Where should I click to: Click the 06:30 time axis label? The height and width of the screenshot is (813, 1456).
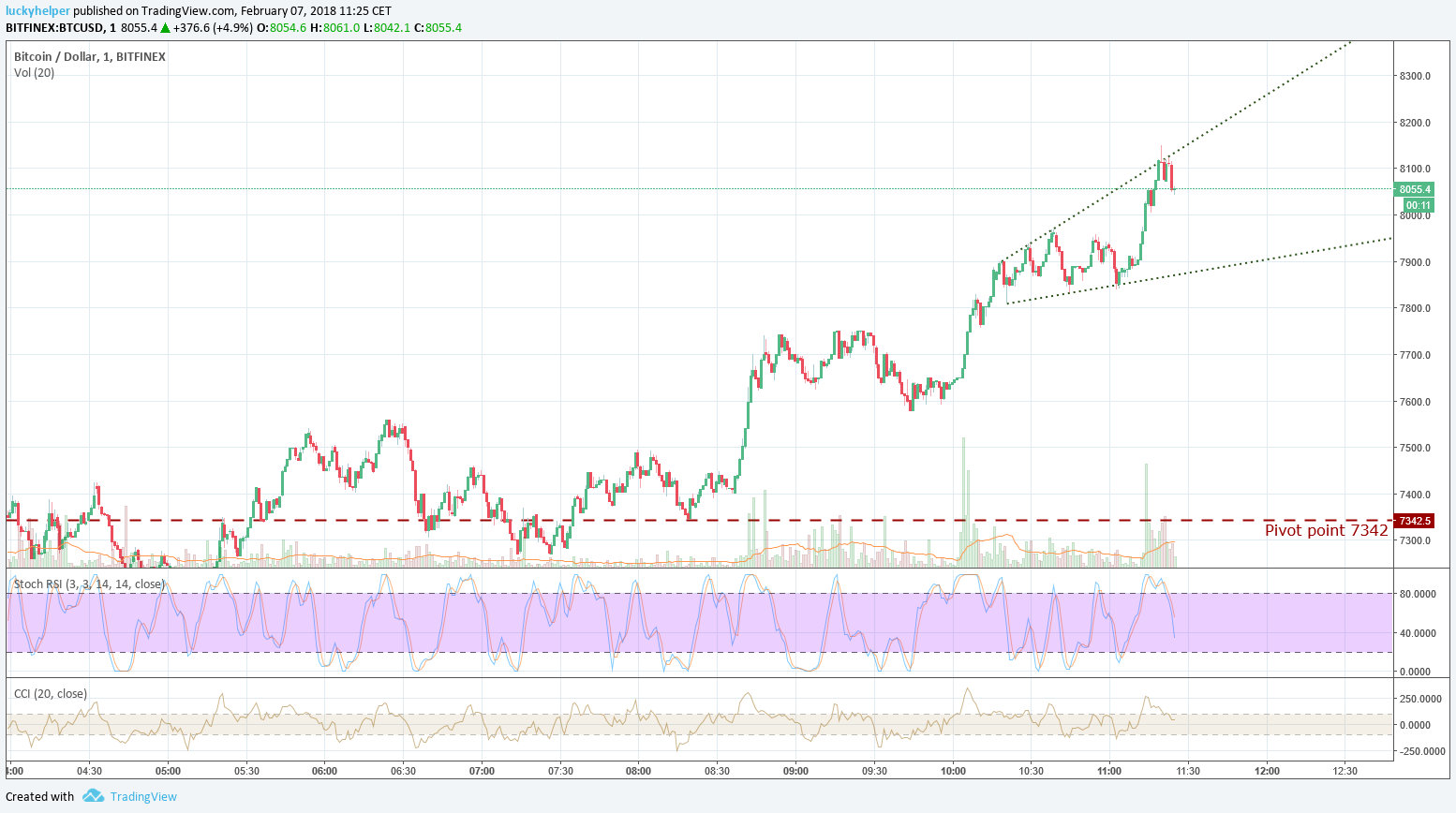[x=403, y=771]
